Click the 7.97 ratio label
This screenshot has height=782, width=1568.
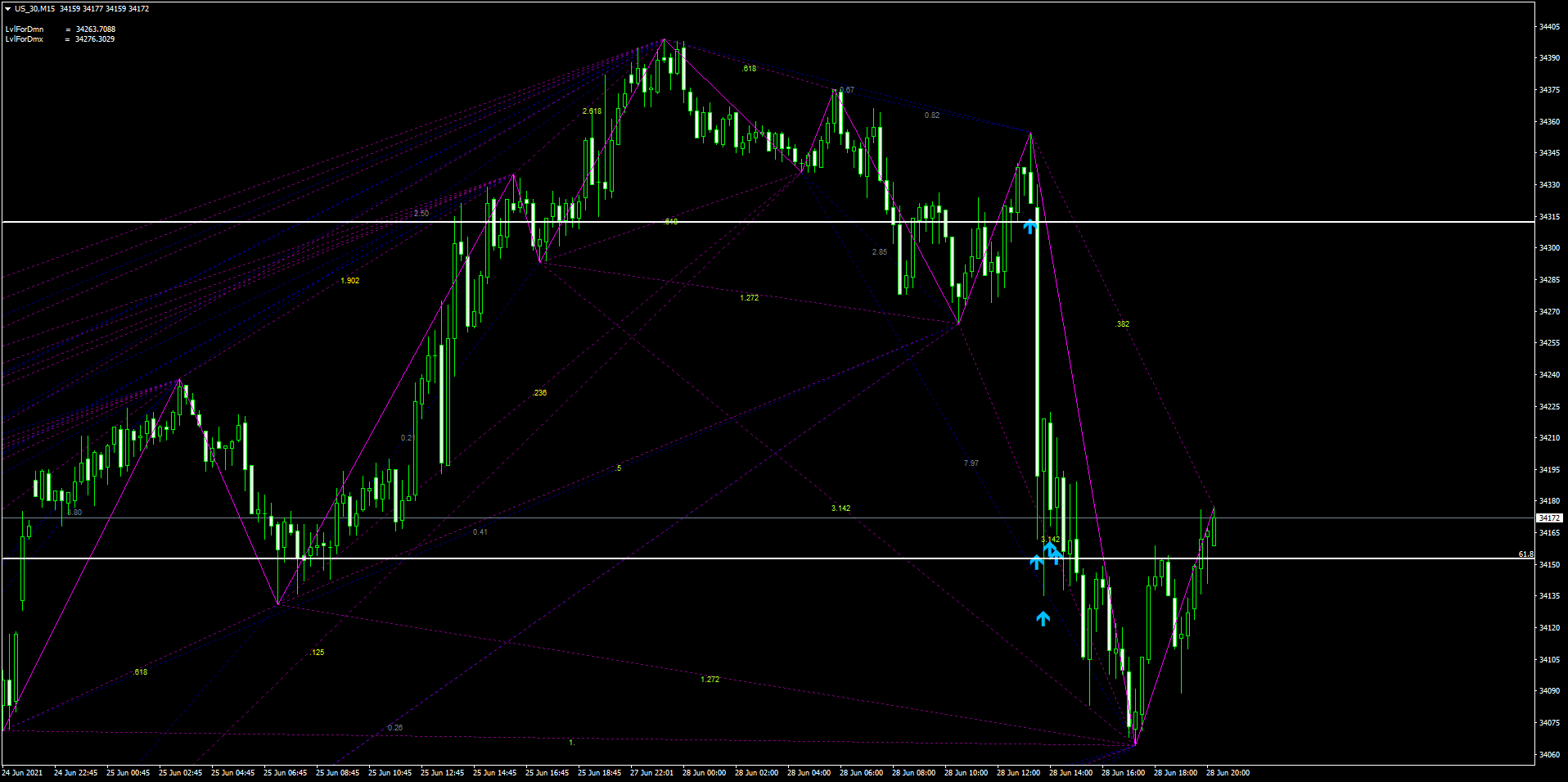(971, 463)
